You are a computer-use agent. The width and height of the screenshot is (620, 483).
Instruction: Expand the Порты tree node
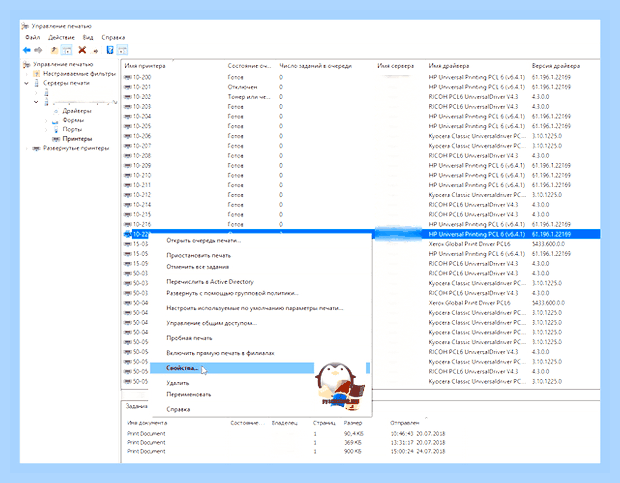(x=45, y=130)
